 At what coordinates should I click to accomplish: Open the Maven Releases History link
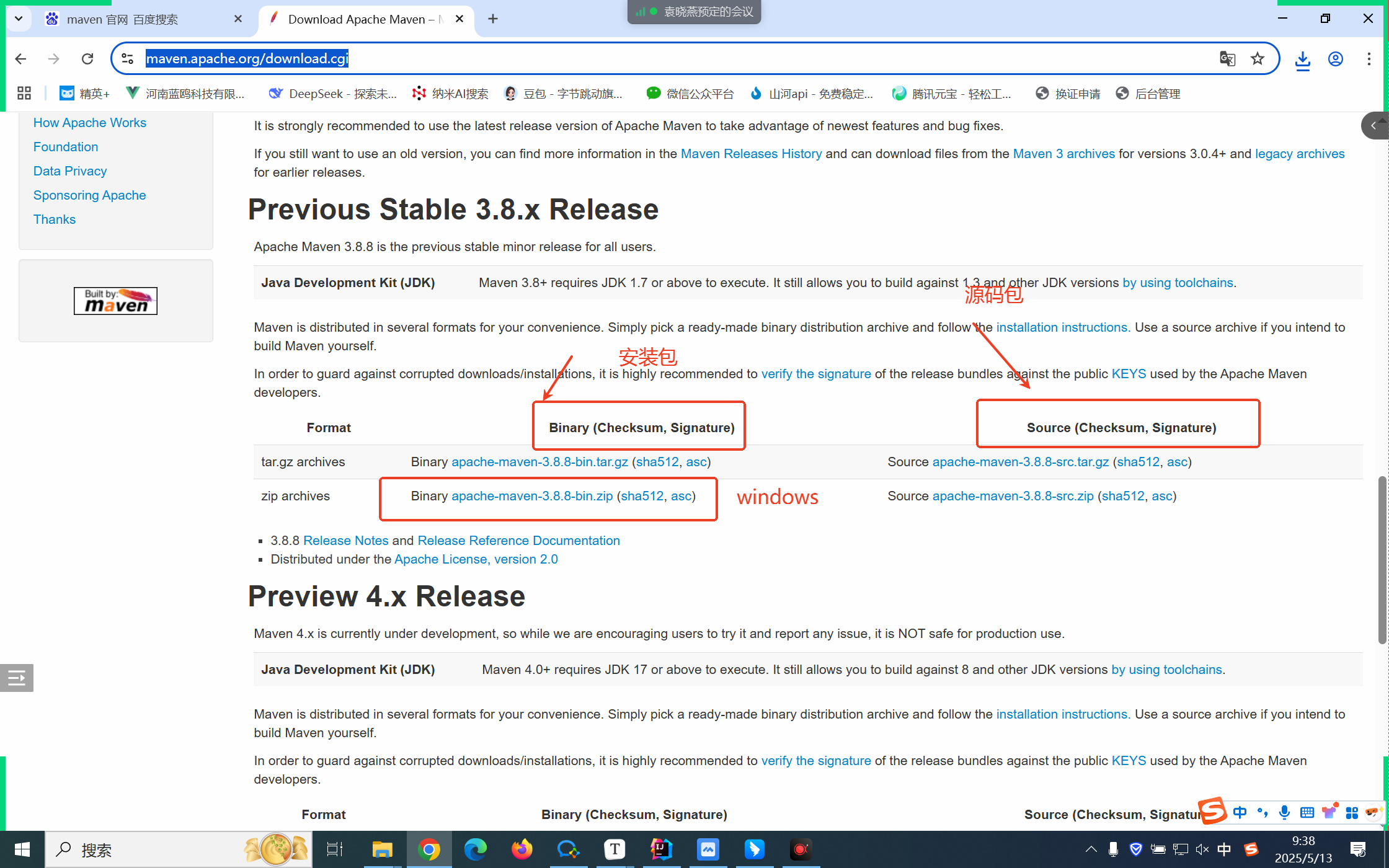(751, 154)
